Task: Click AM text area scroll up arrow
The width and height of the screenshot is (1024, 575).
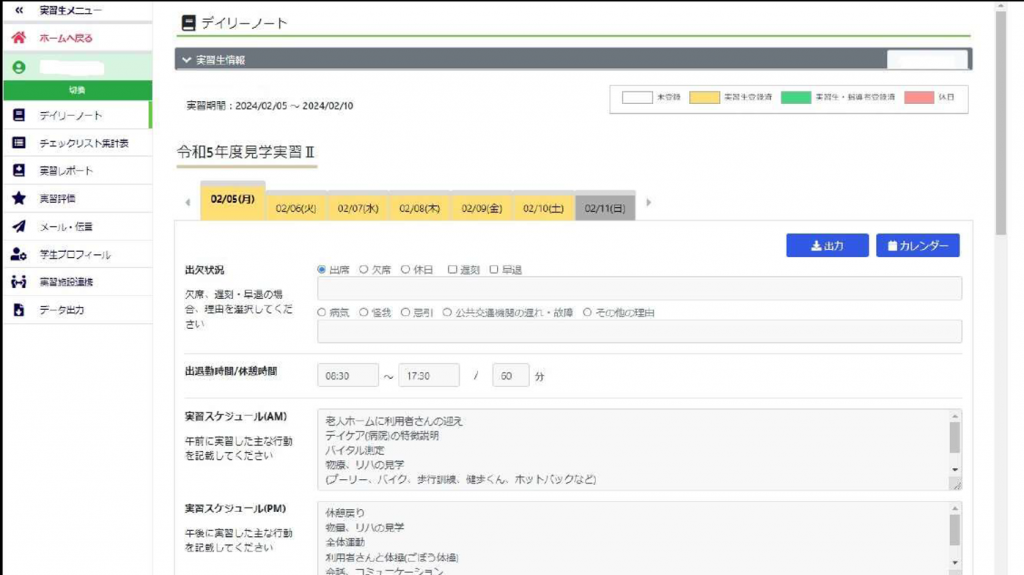Action: (955, 416)
